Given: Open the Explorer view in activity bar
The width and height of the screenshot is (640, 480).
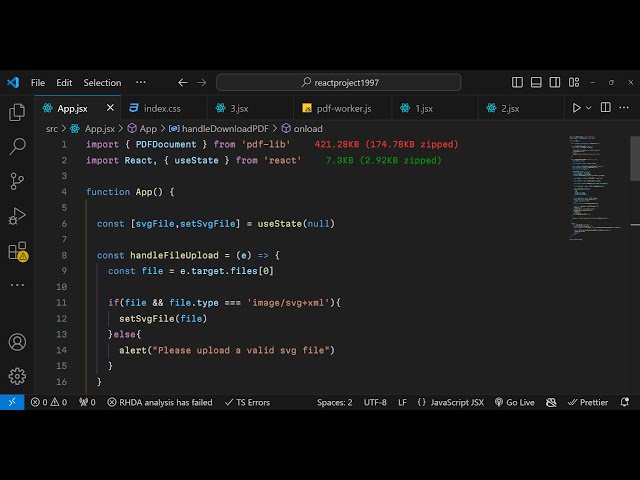Looking at the screenshot, I should [17, 113].
